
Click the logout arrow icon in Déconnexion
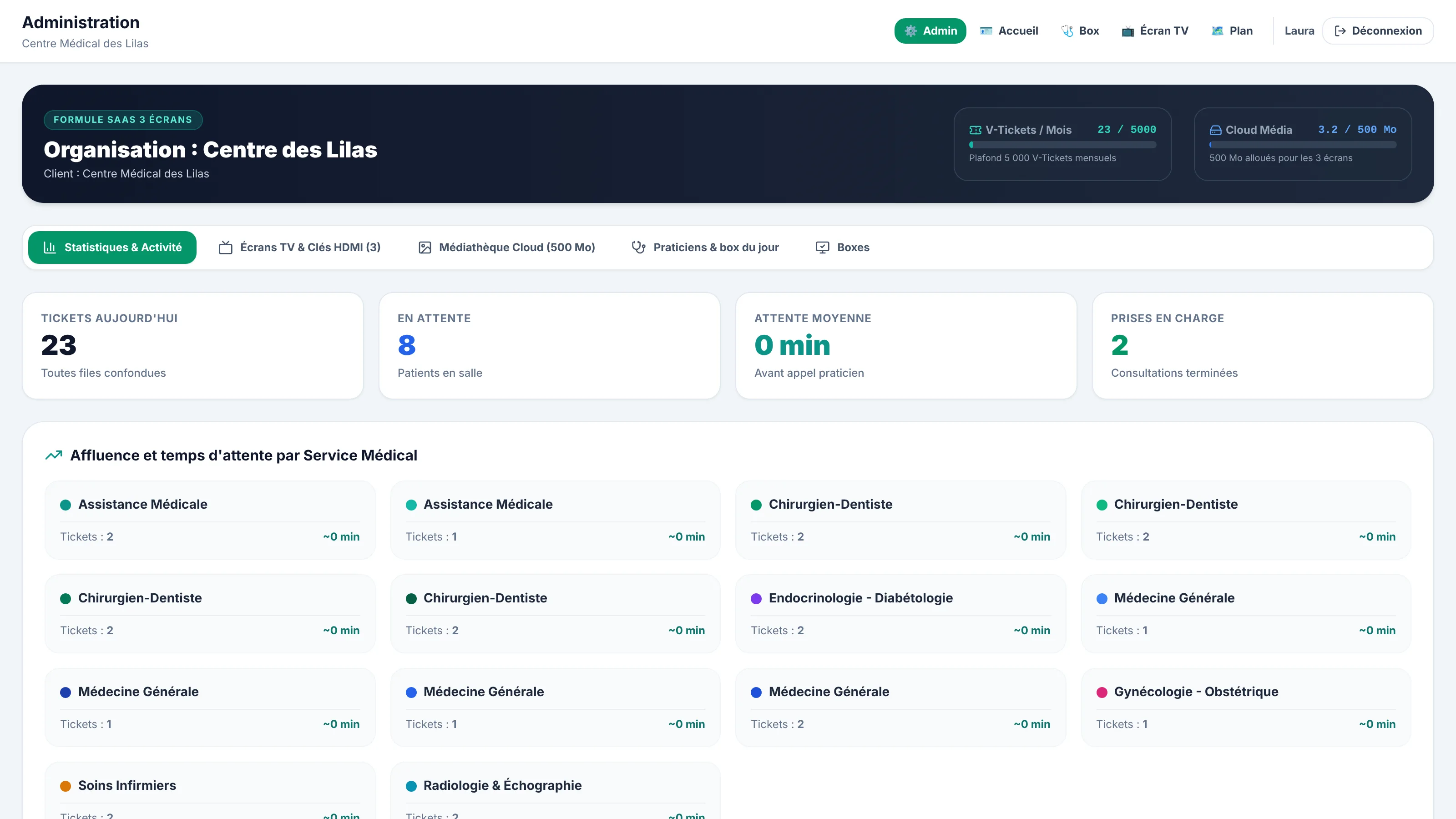point(1340,30)
